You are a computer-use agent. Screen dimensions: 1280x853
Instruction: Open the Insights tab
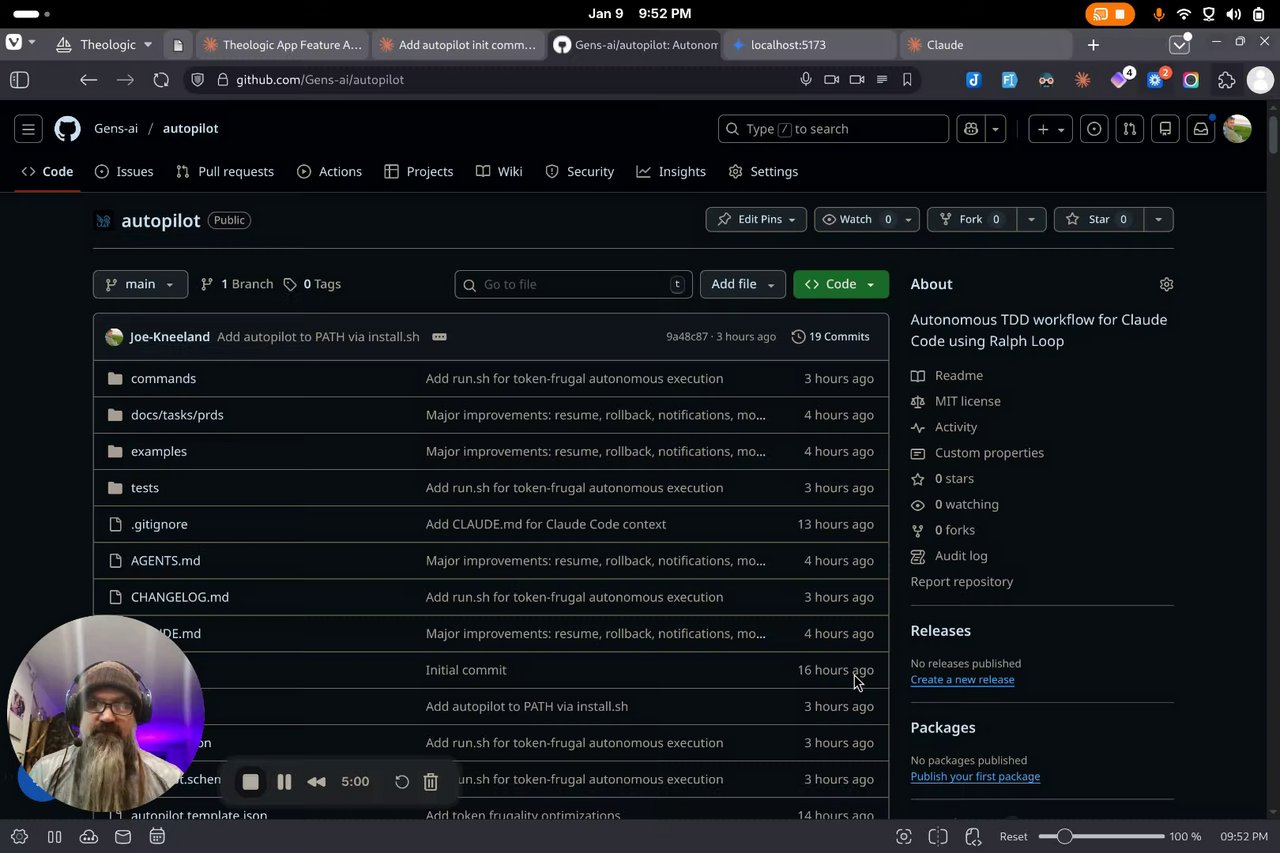671,172
